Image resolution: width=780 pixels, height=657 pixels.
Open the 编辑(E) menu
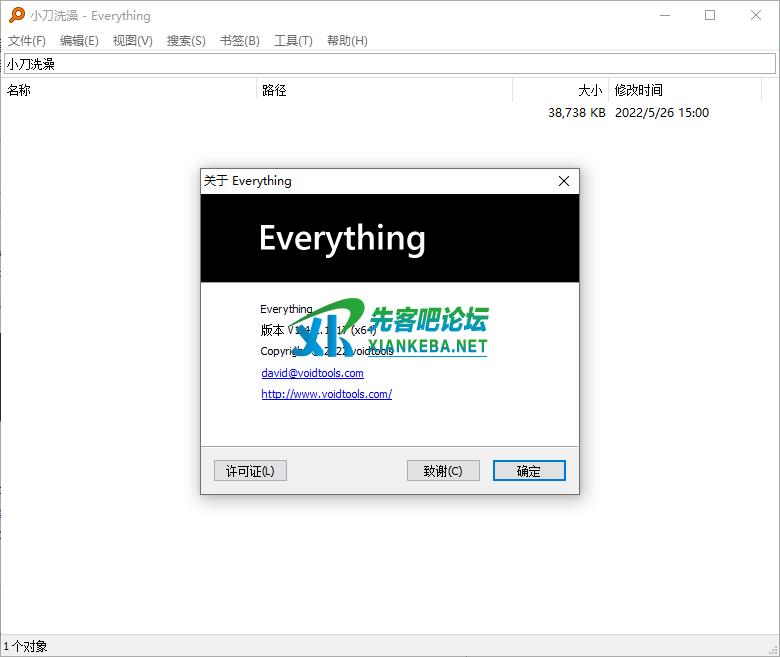[79, 40]
